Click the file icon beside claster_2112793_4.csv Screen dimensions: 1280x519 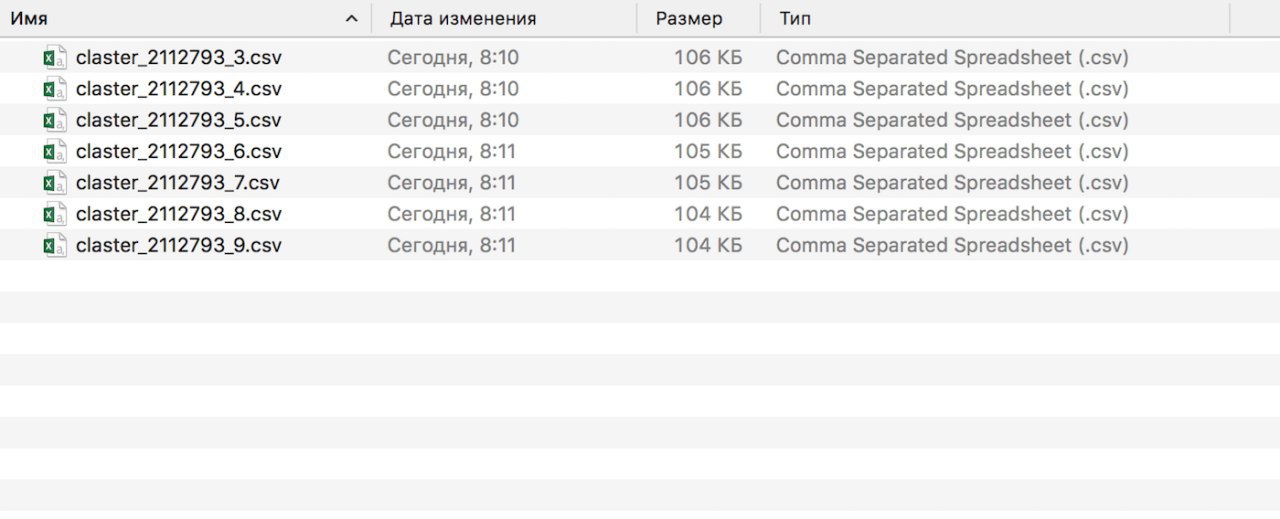tap(55, 89)
